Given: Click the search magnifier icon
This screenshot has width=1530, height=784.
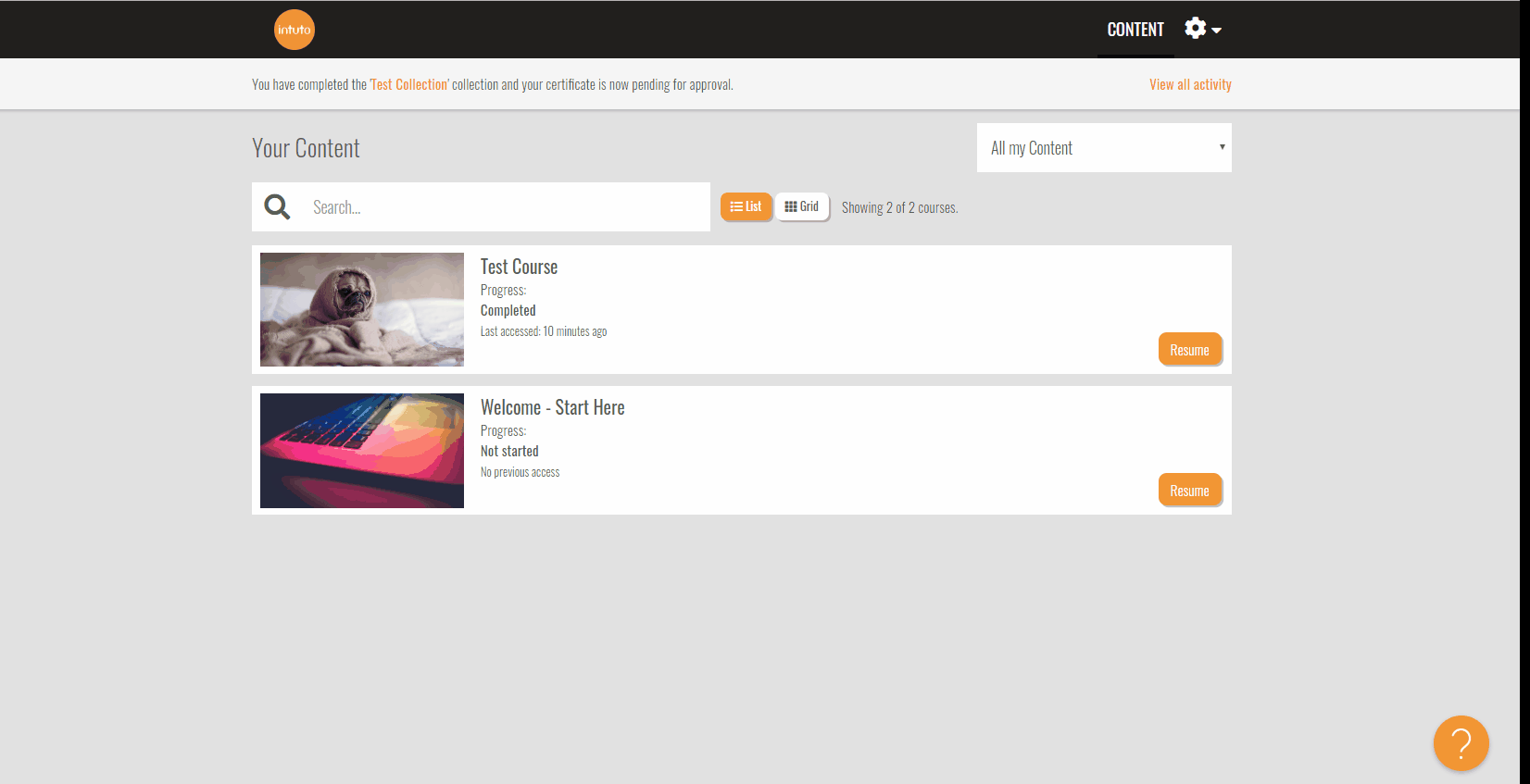Looking at the screenshot, I should point(277,206).
